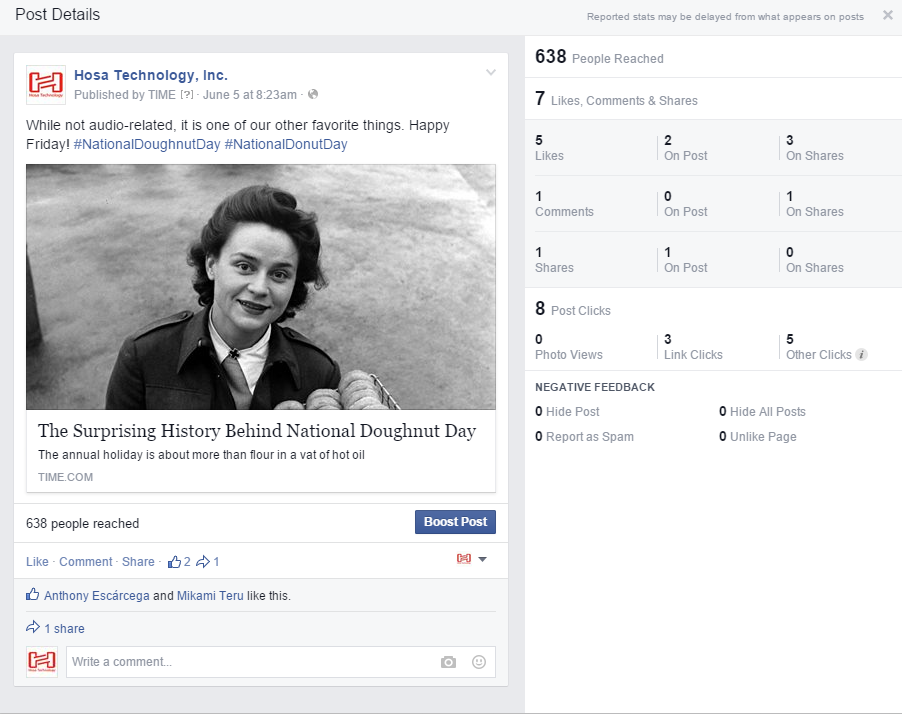Click the share arrow count icon

(203, 561)
